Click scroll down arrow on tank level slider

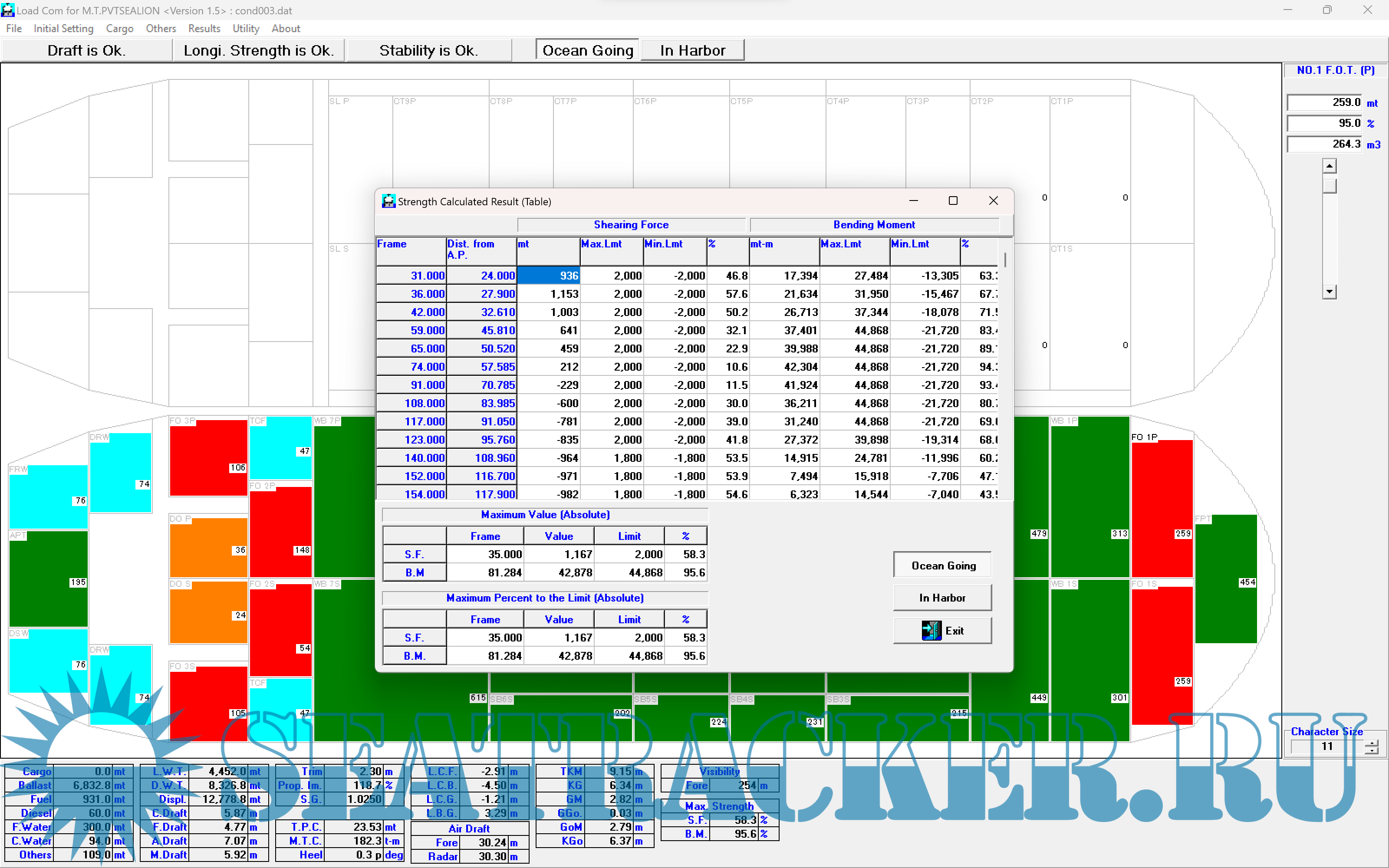pos(1329,292)
